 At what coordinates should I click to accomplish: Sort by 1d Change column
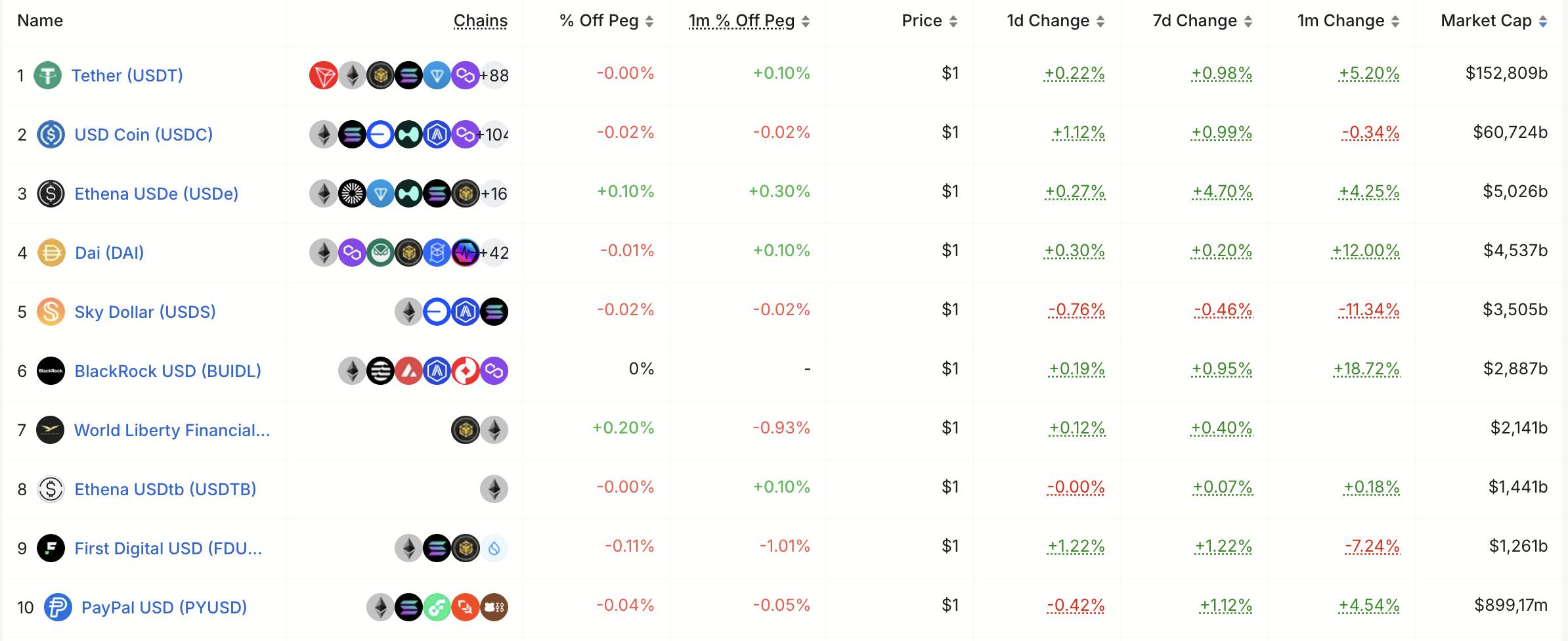click(x=1055, y=21)
